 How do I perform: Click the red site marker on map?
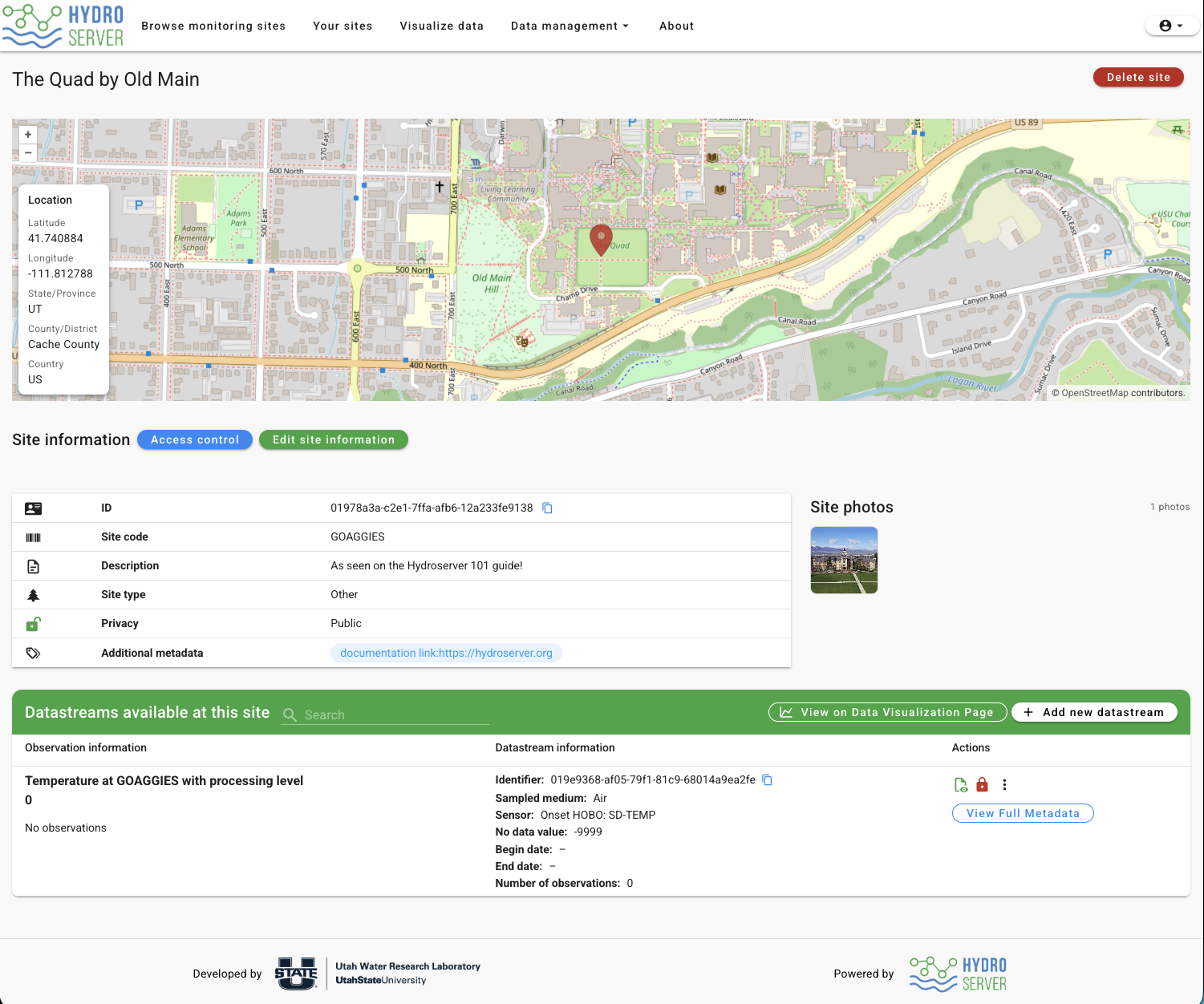point(601,240)
